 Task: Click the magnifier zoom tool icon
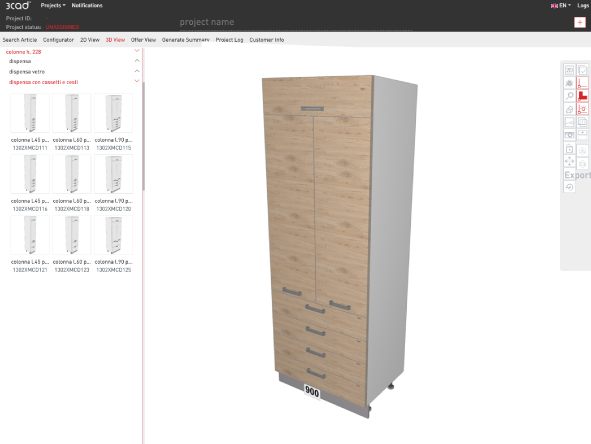coord(569,96)
